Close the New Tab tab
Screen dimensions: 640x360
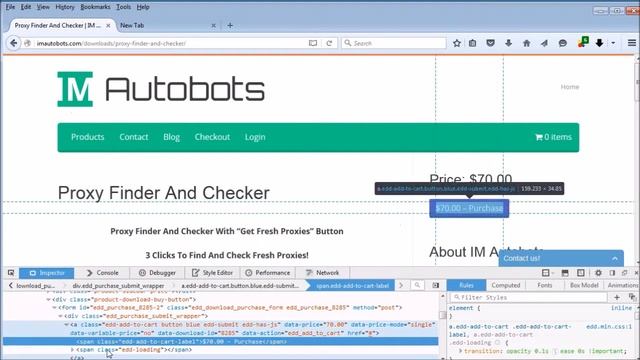[213, 25]
